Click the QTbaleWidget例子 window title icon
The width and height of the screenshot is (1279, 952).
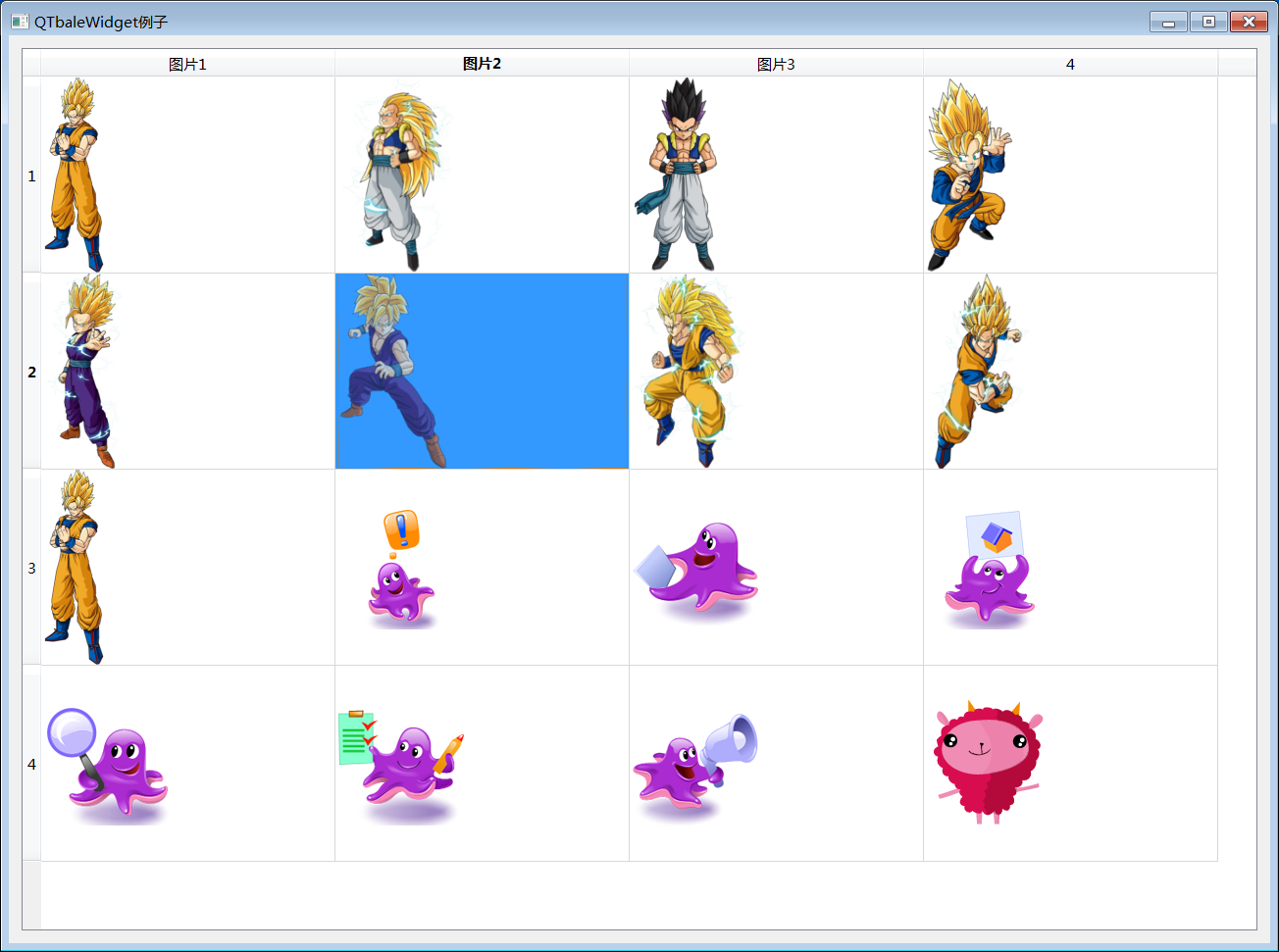click(20, 22)
